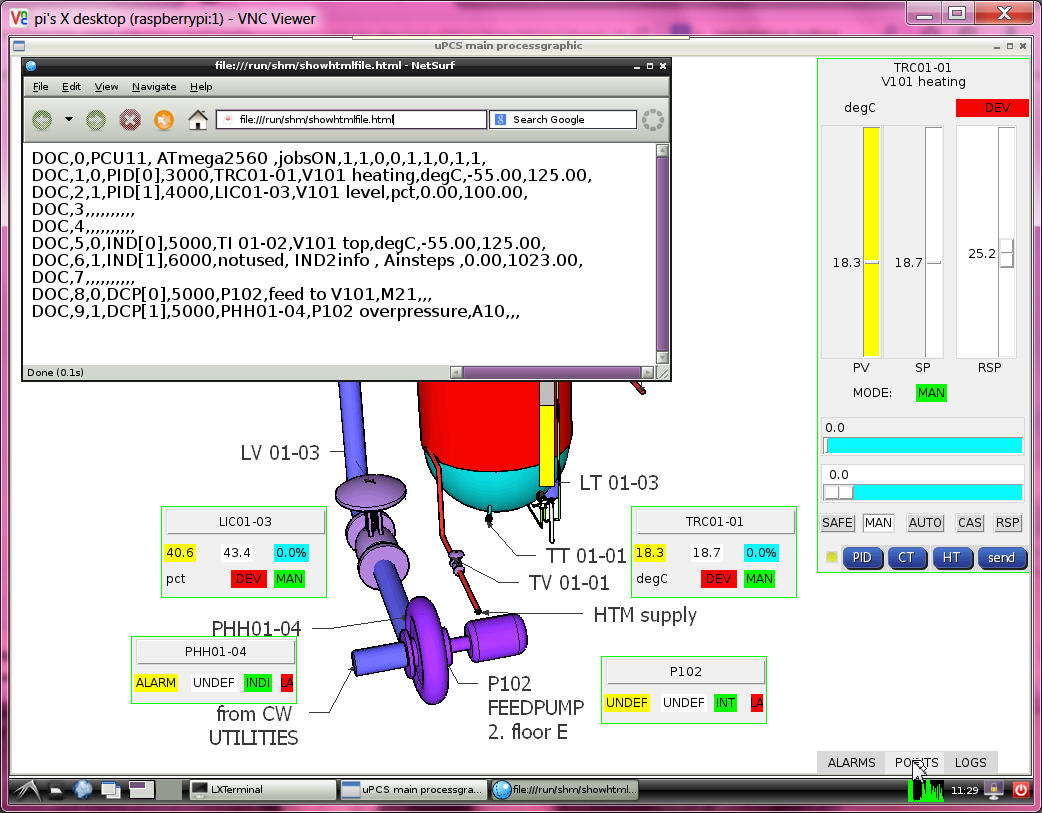The height and width of the screenshot is (813, 1042).
Task: Expand the LIC01-03 faceplate header
Action: [245, 522]
